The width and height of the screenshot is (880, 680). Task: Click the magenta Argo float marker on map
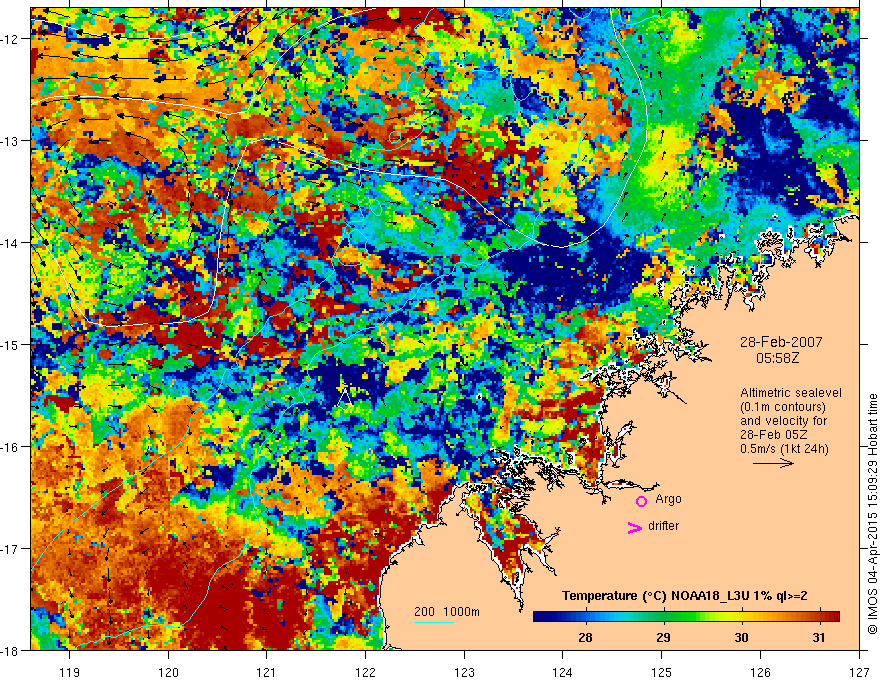pyautogui.click(x=280, y=166)
